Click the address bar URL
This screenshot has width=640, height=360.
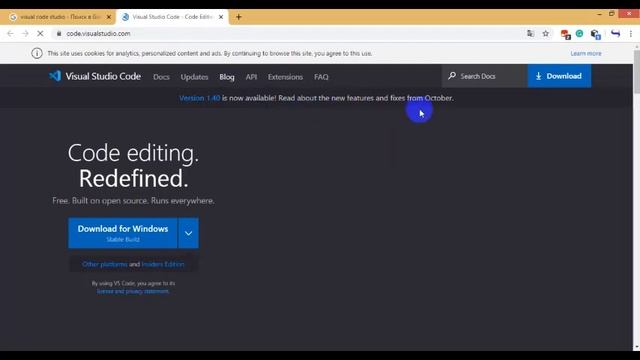click(x=98, y=33)
